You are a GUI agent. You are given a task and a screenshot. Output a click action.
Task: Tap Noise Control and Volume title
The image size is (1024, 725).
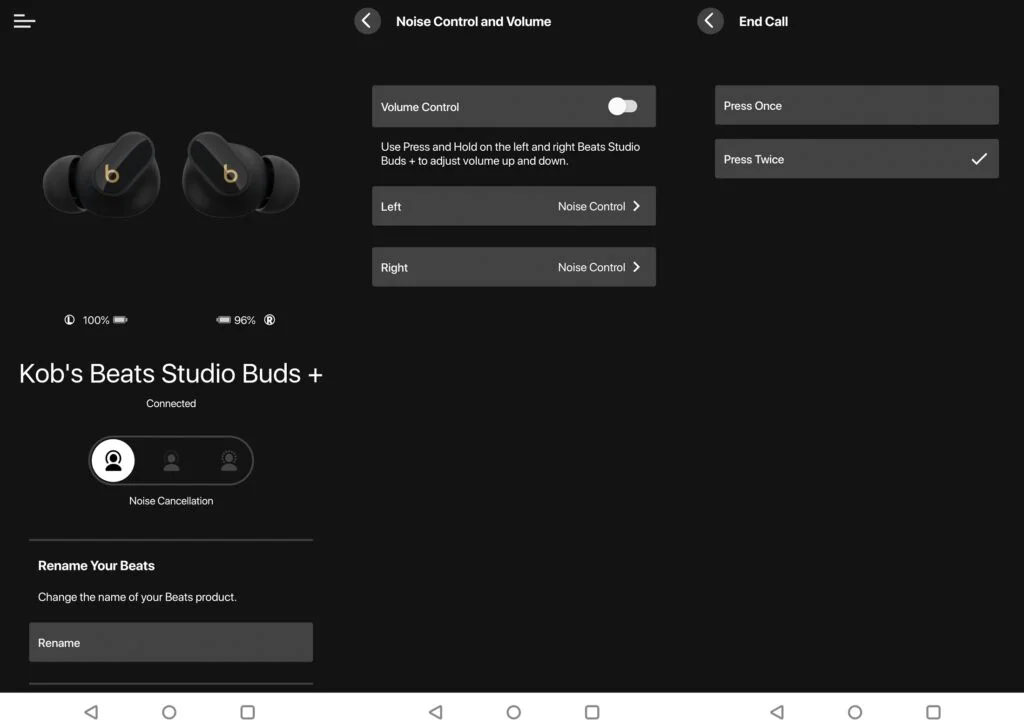[473, 22]
